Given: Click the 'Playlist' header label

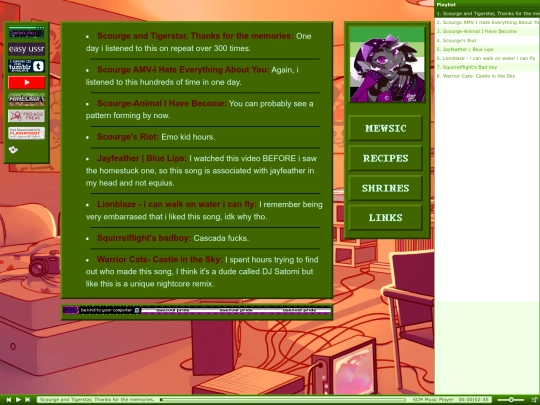Looking at the screenshot, I should 446,4.
